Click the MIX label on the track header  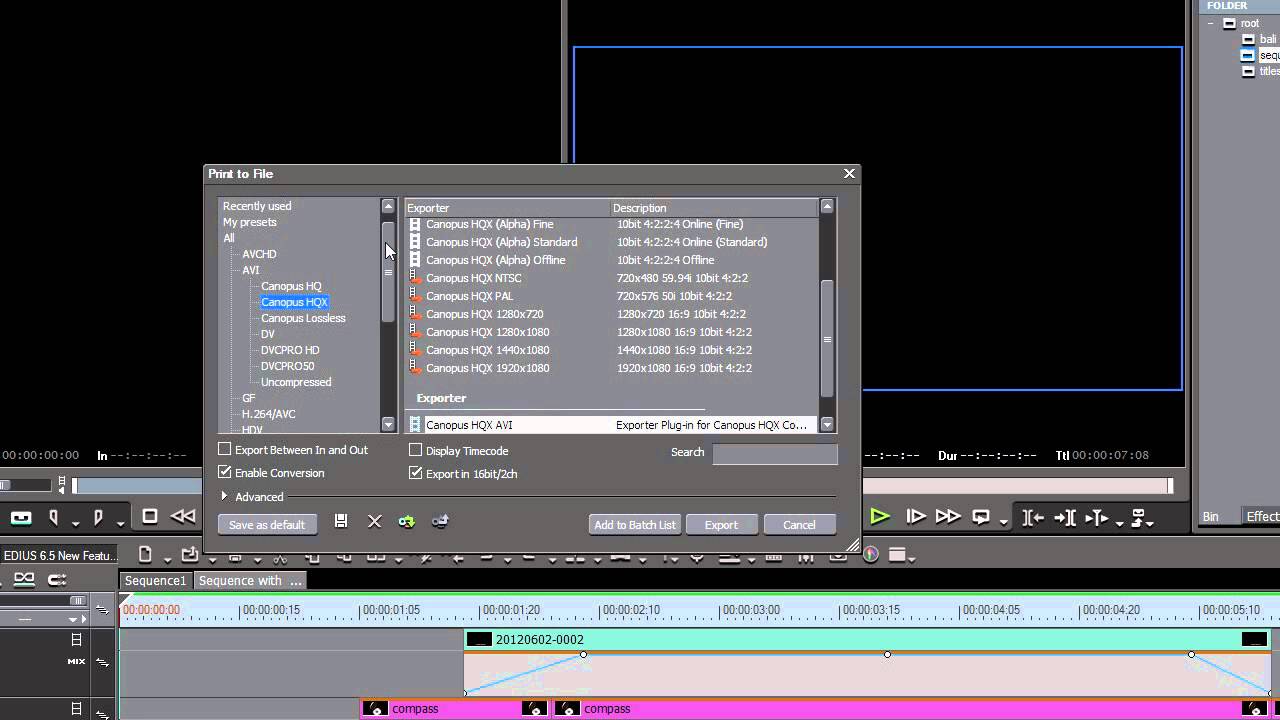pyautogui.click(x=76, y=661)
